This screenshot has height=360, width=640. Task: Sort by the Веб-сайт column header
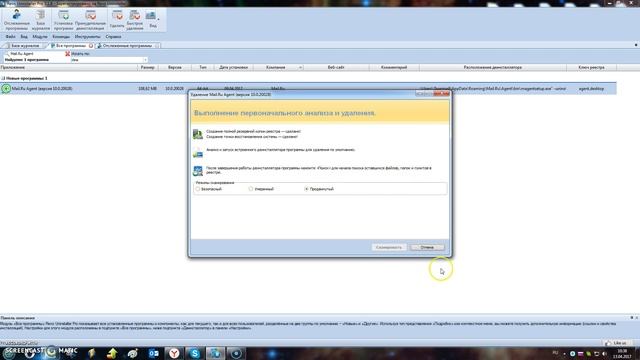[x=336, y=67]
